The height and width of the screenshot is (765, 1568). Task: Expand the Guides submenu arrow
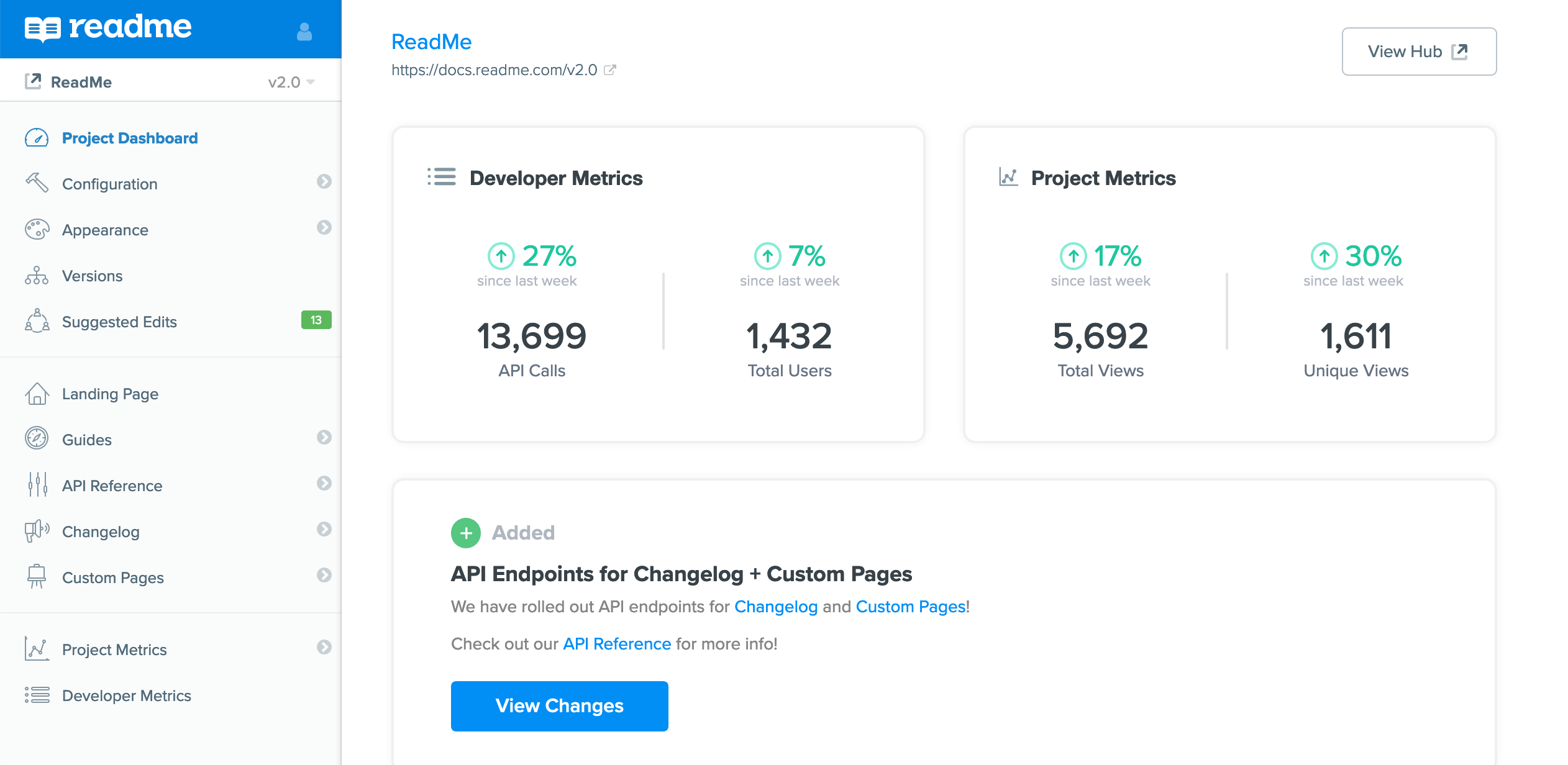point(324,437)
